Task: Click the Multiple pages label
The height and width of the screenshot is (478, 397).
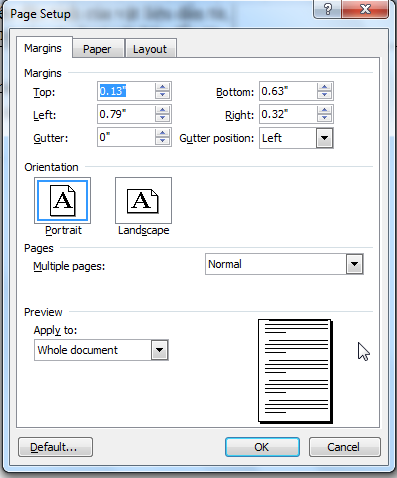Action: click(69, 266)
